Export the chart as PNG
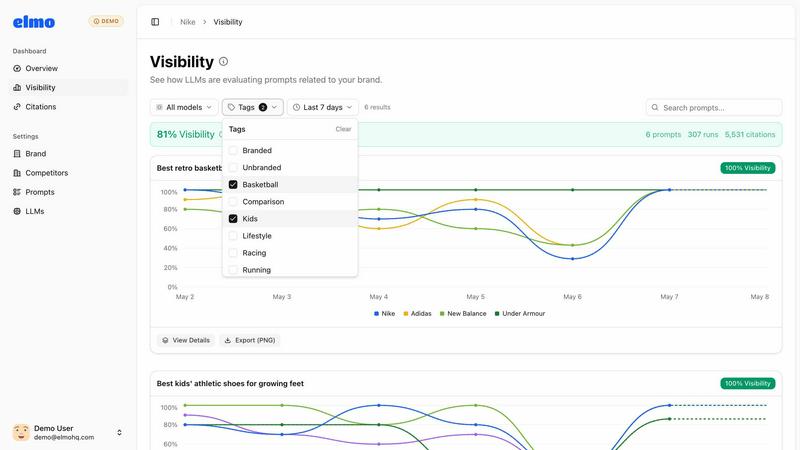The width and height of the screenshot is (800, 450). [250, 340]
